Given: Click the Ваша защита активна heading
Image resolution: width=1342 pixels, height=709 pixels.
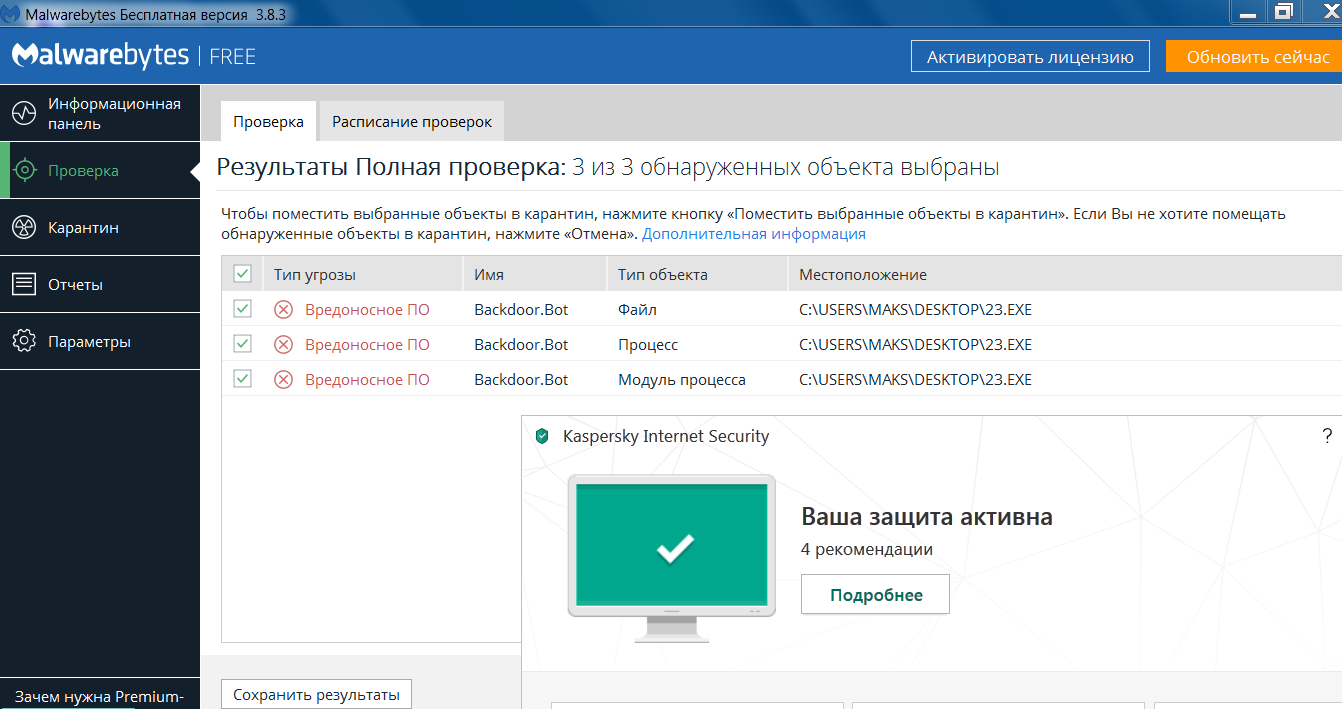Looking at the screenshot, I should coord(927,517).
